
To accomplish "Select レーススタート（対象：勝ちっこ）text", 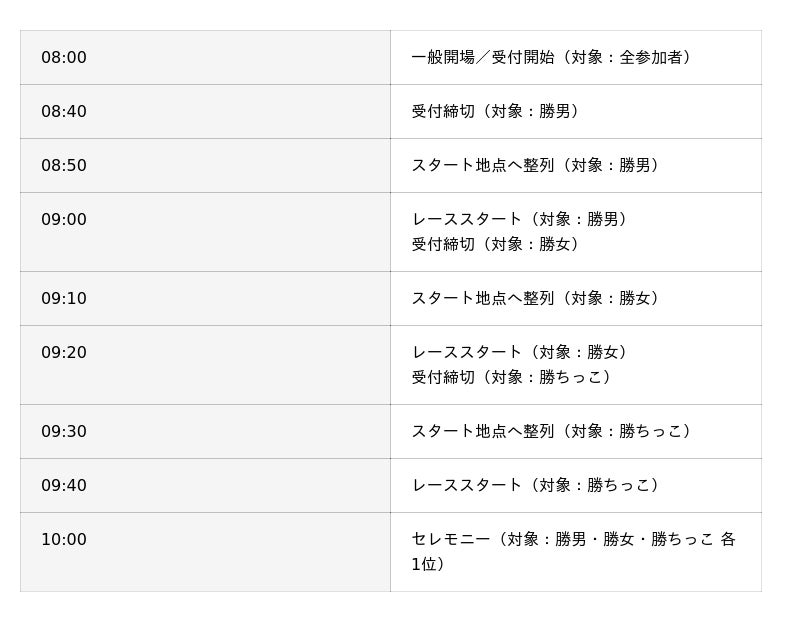I will pyautogui.click(x=538, y=486).
